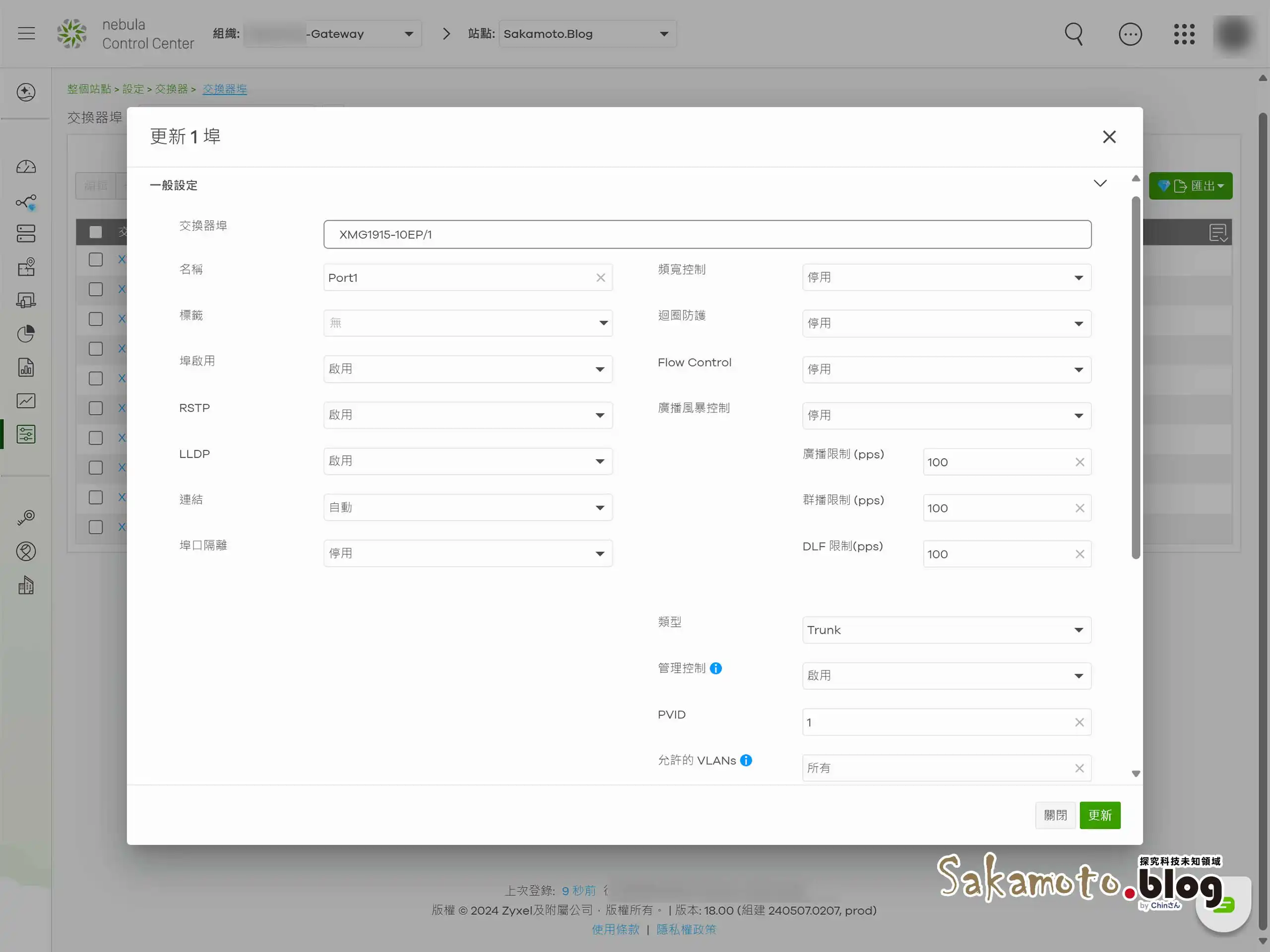This screenshot has width=1270, height=952.
Task: Click the info icon beside 管理控制
Action: click(715, 668)
